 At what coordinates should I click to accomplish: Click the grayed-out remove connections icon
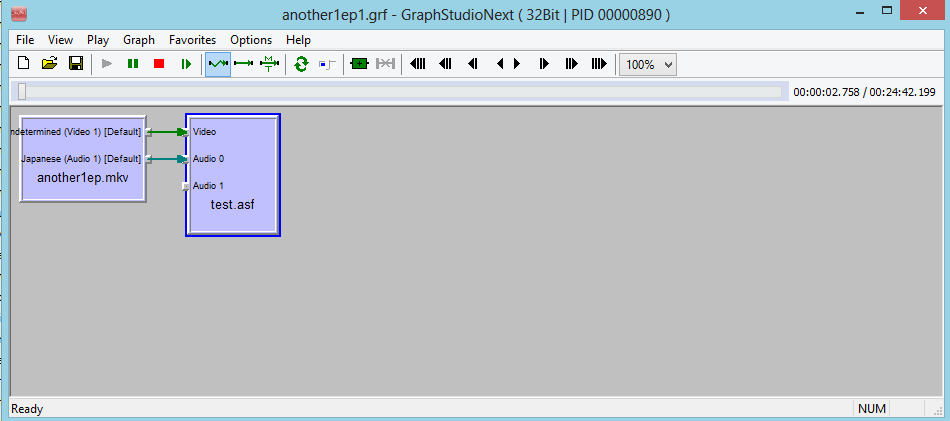click(385, 64)
